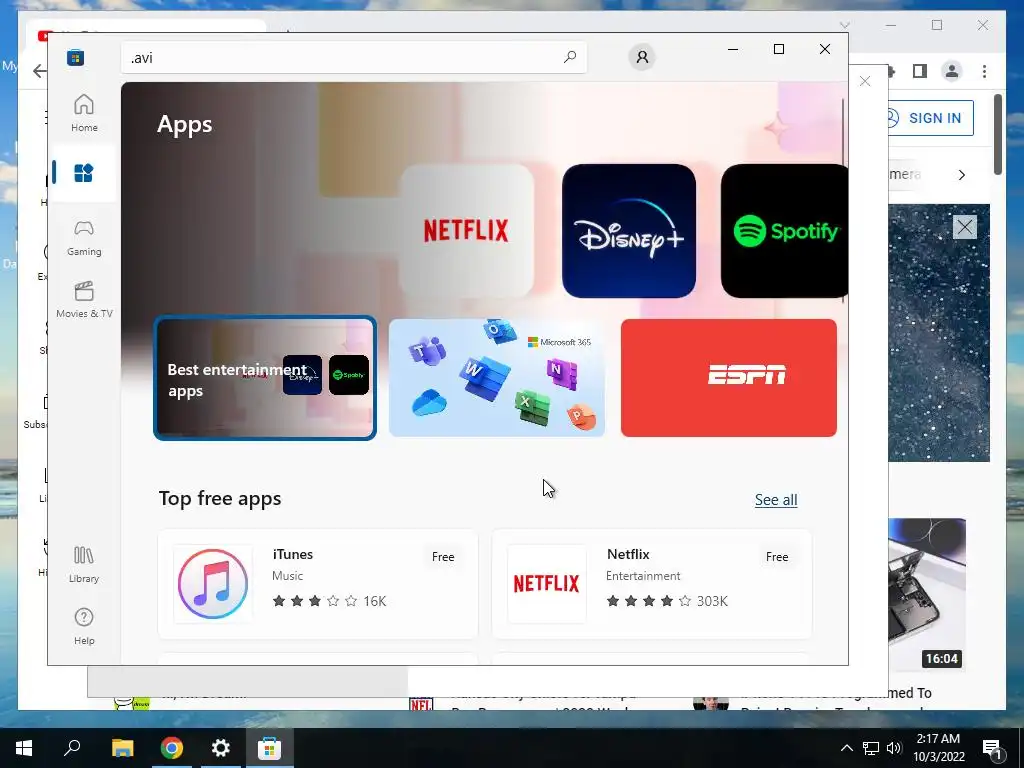Open the Spotify featured tile

coord(784,231)
